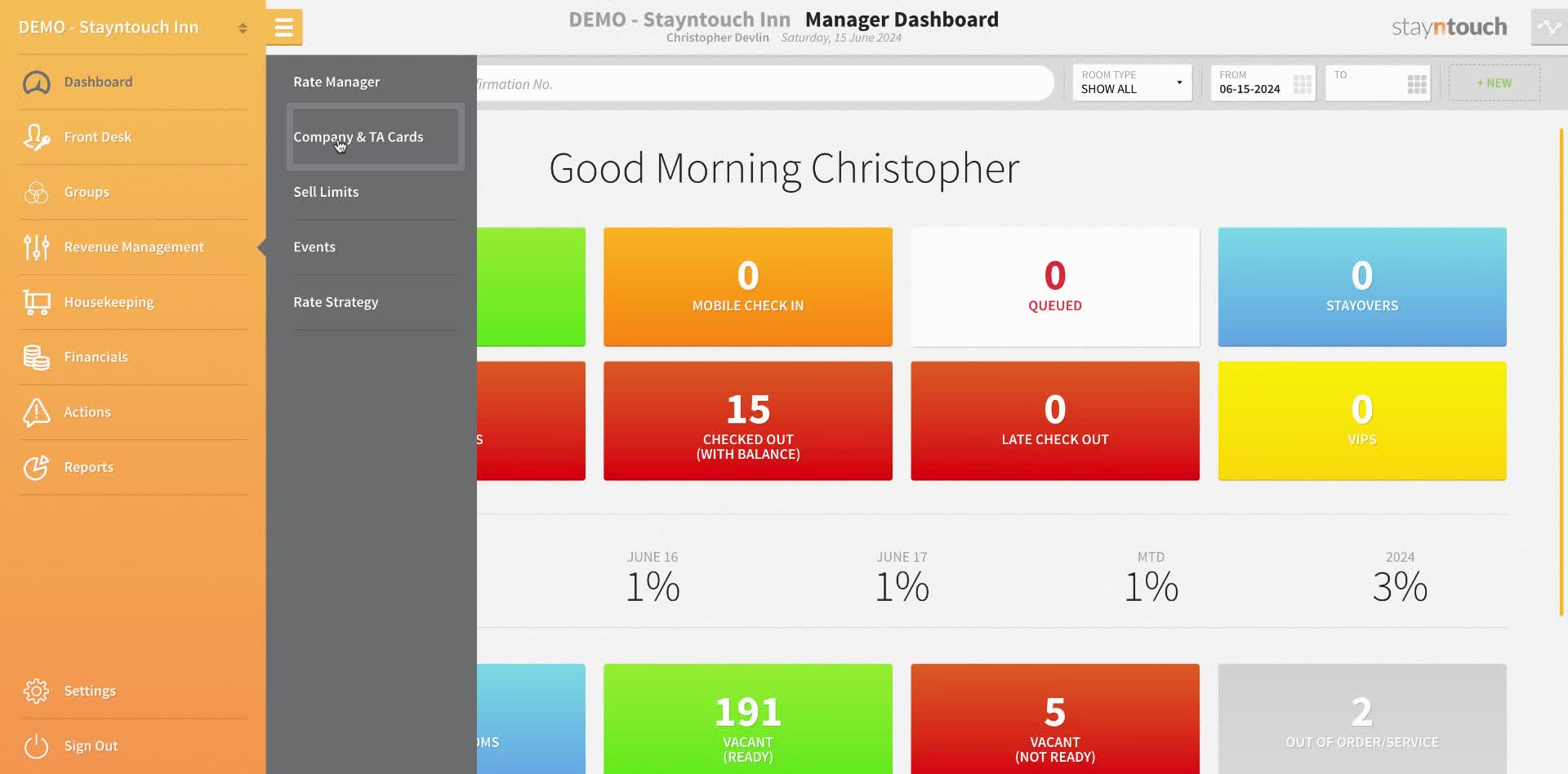Click the 2024 occupancy 3%

(x=1400, y=587)
